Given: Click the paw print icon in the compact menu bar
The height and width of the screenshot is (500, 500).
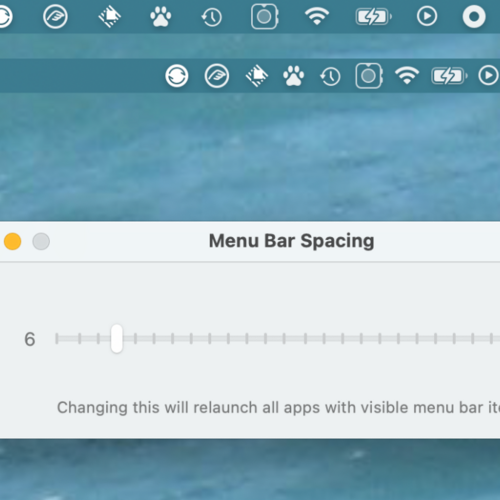Looking at the screenshot, I should (294, 76).
